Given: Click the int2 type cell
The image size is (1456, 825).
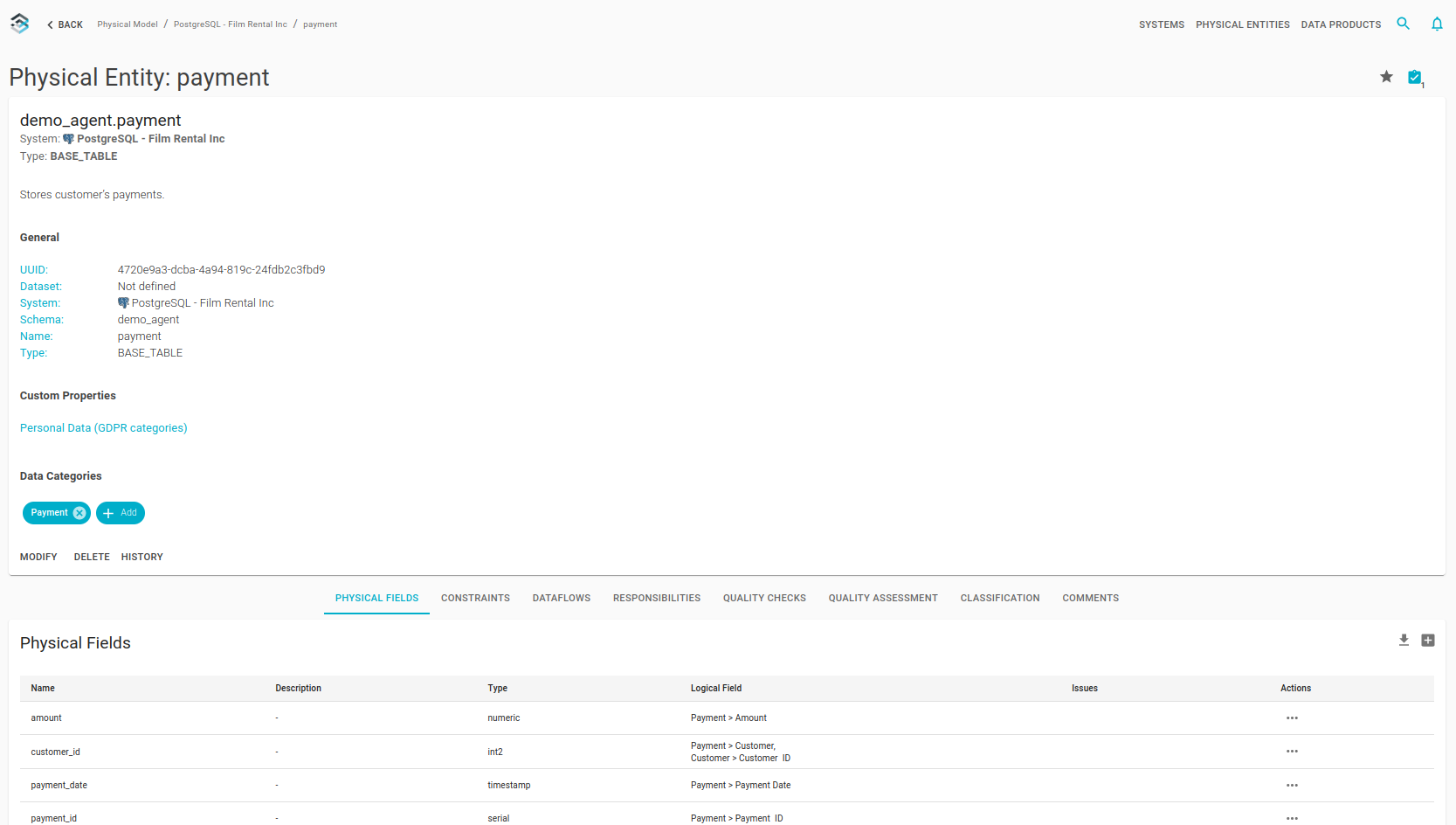Looking at the screenshot, I should pyautogui.click(x=495, y=752).
